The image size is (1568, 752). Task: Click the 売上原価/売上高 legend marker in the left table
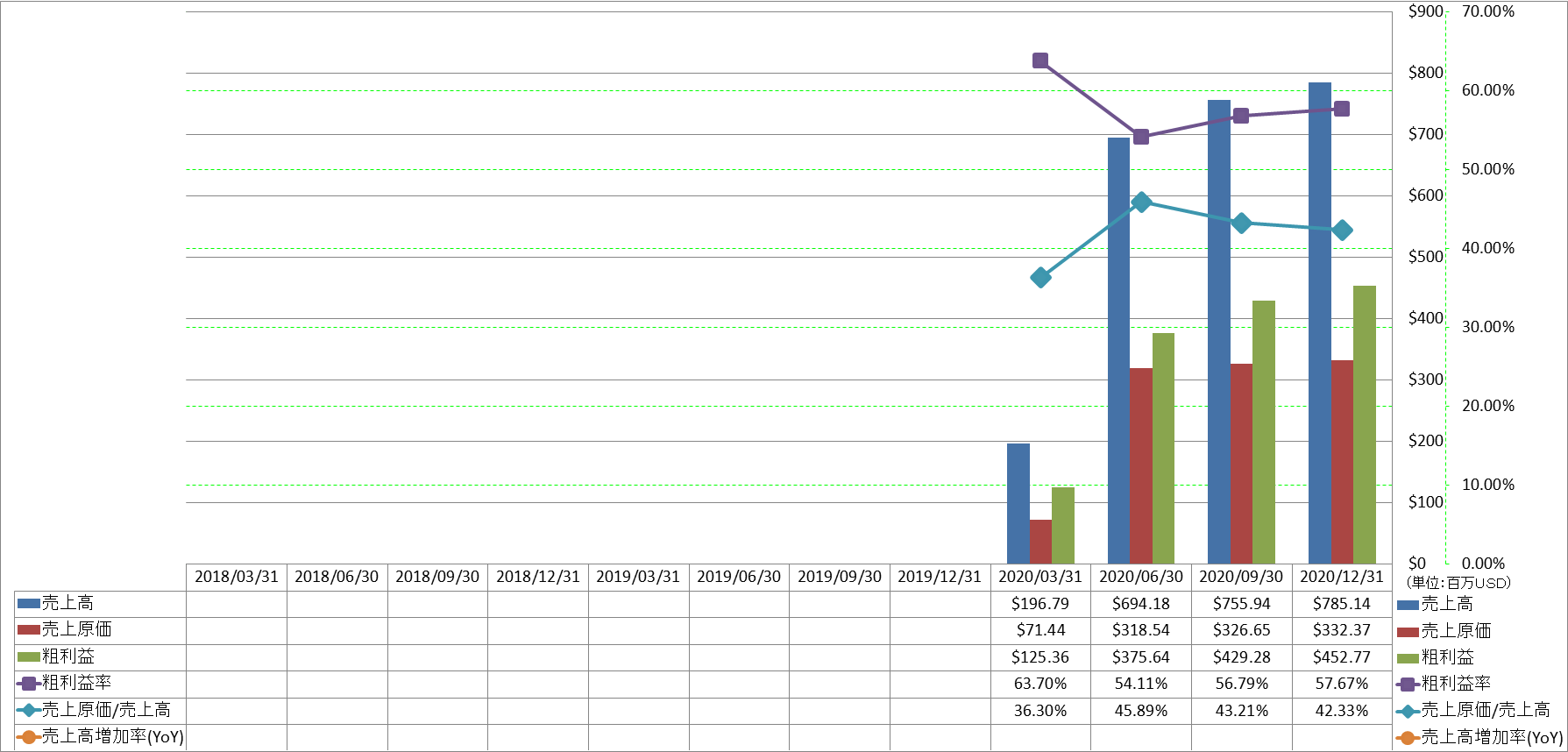click(x=29, y=710)
